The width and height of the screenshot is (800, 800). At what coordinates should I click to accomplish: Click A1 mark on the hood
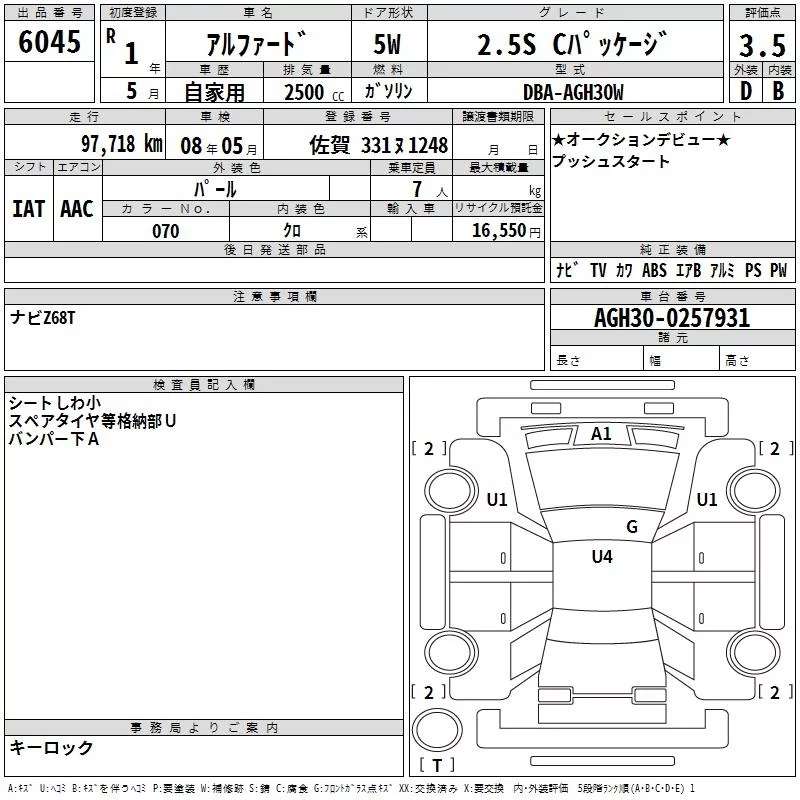point(601,434)
